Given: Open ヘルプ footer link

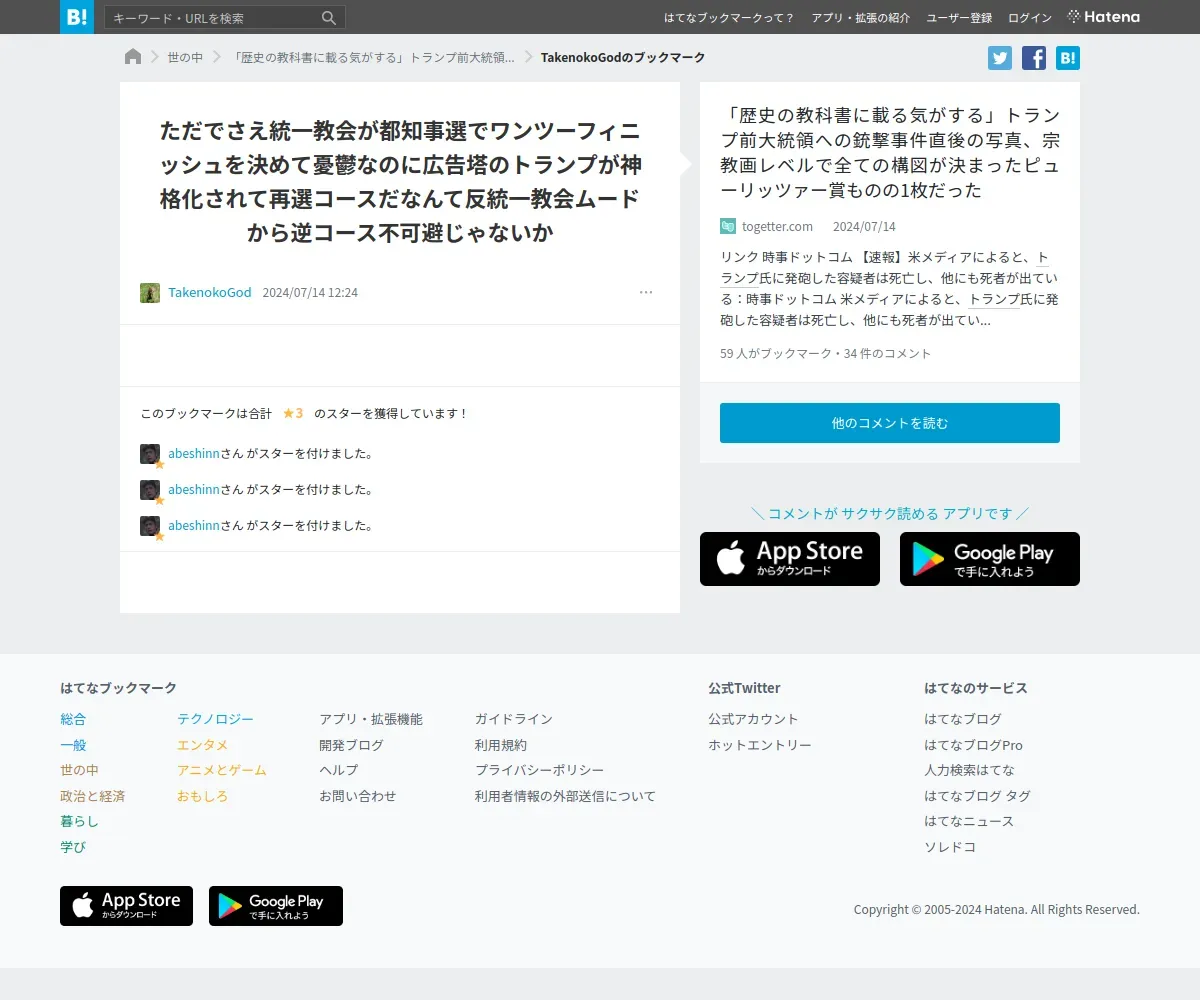Looking at the screenshot, I should 338,770.
